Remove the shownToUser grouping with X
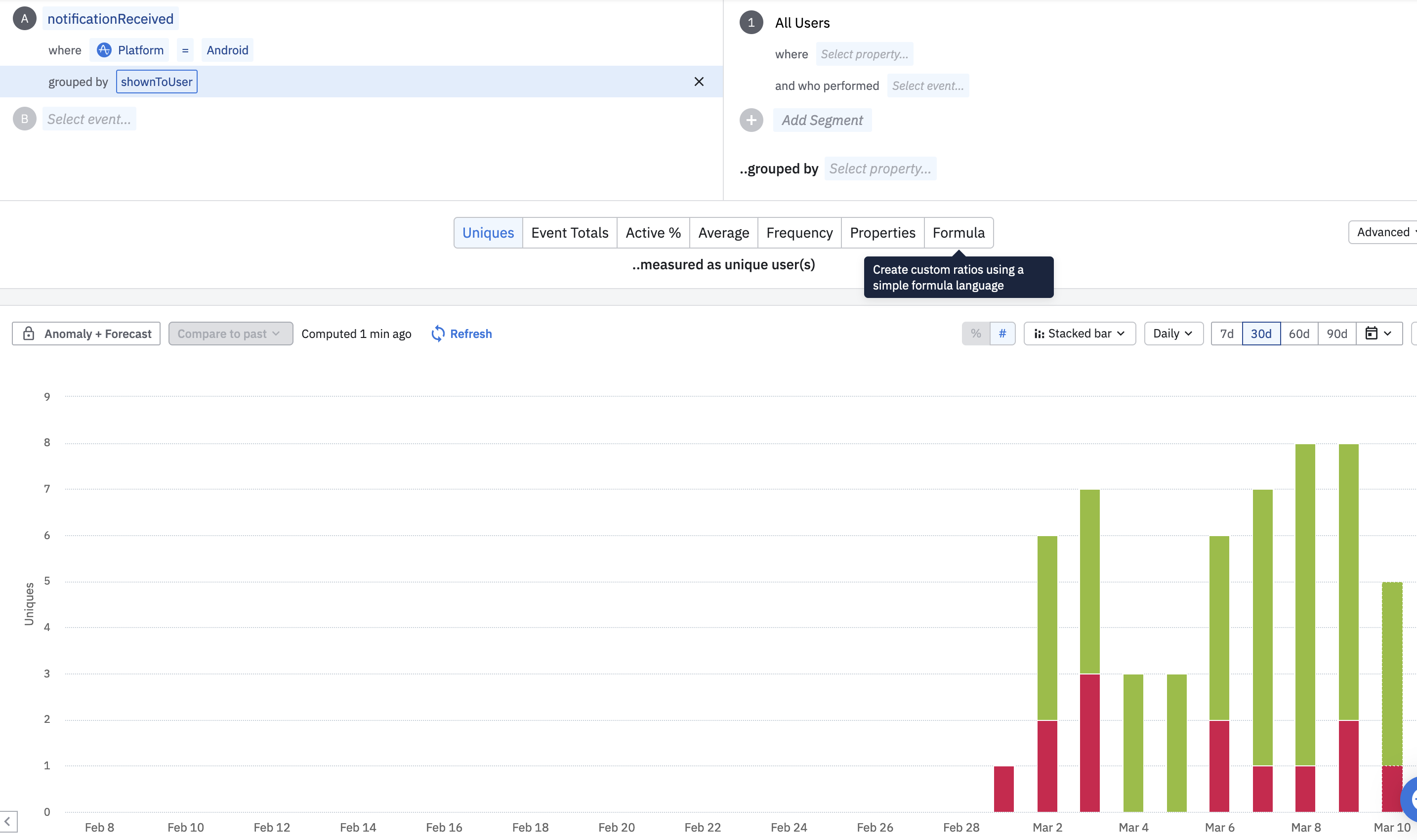Viewport: 1417px width, 840px height. pos(699,82)
